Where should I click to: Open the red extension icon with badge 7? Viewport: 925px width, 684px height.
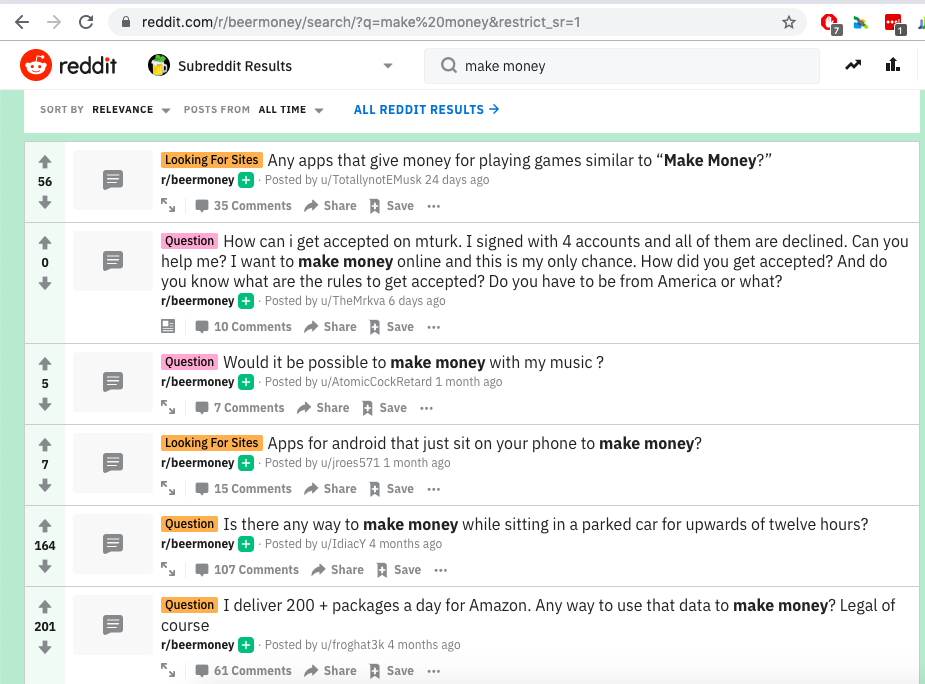point(831,24)
